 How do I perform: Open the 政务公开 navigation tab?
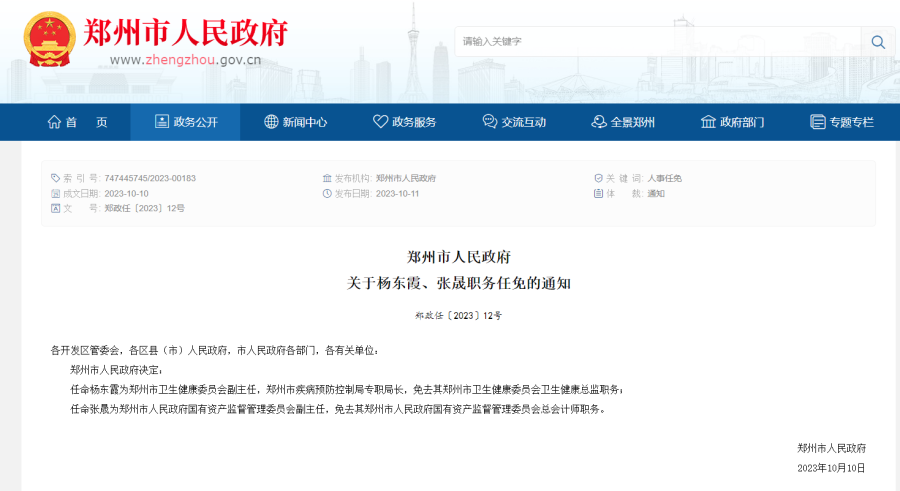pyautogui.click(x=186, y=122)
